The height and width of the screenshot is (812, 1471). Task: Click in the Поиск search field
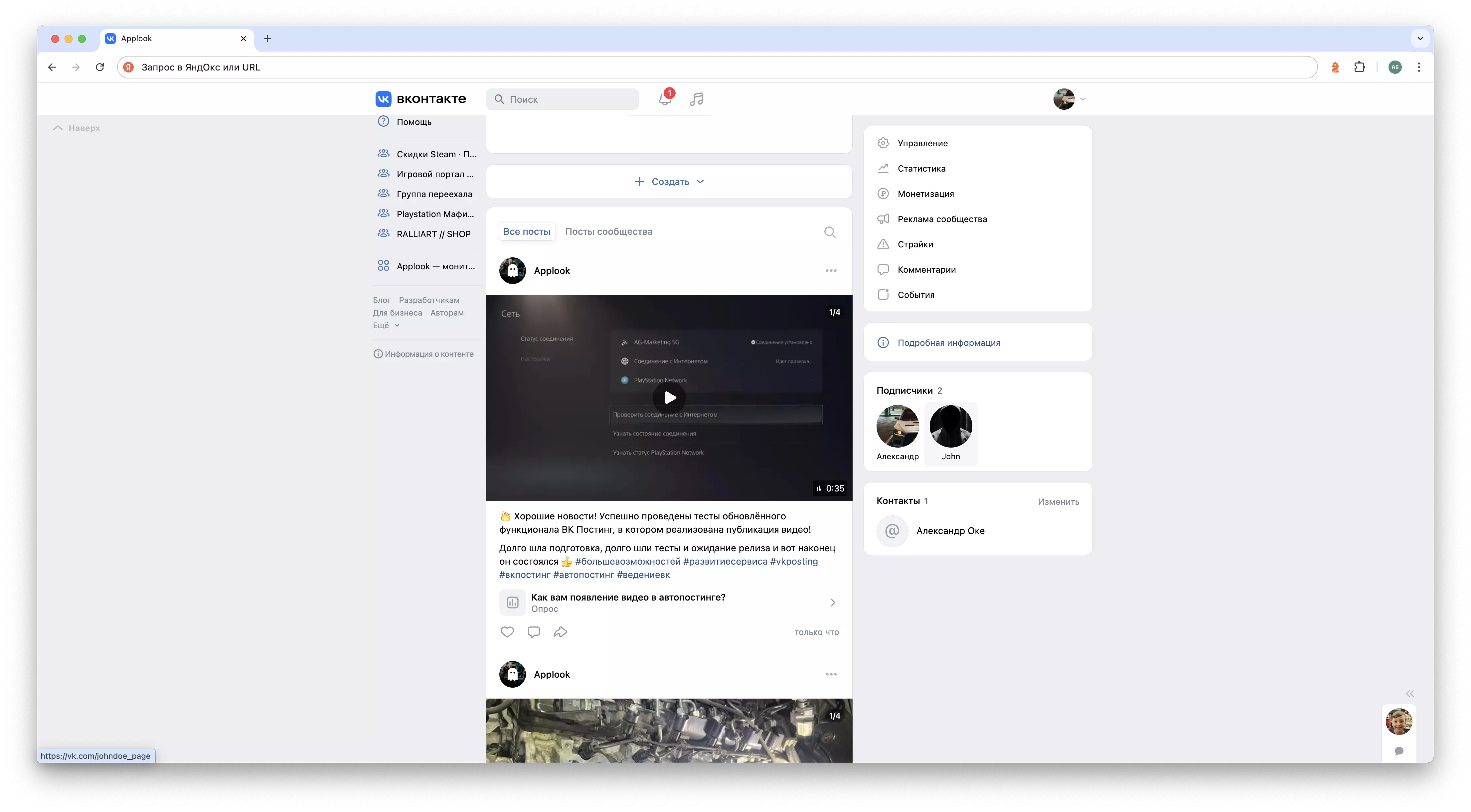pyautogui.click(x=563, y=99)
